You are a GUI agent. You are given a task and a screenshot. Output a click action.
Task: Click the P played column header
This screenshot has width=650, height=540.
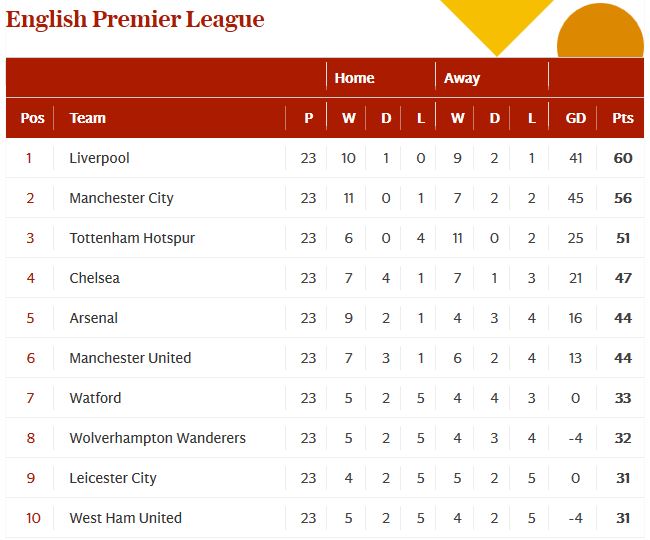(x=308, y=118)
